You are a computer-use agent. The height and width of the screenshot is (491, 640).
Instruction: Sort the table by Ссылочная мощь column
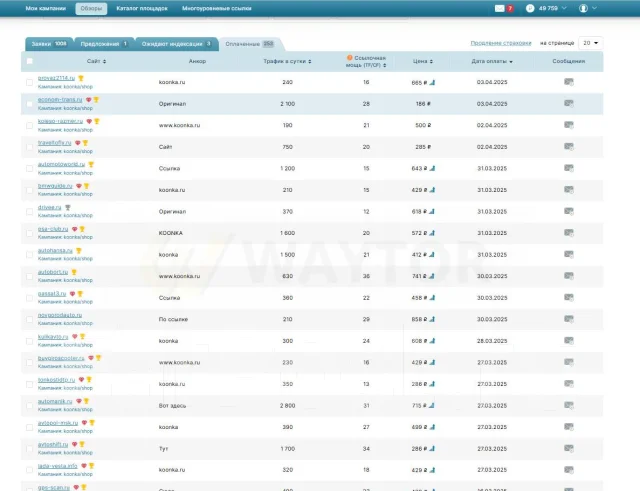(x=366, y=62)
